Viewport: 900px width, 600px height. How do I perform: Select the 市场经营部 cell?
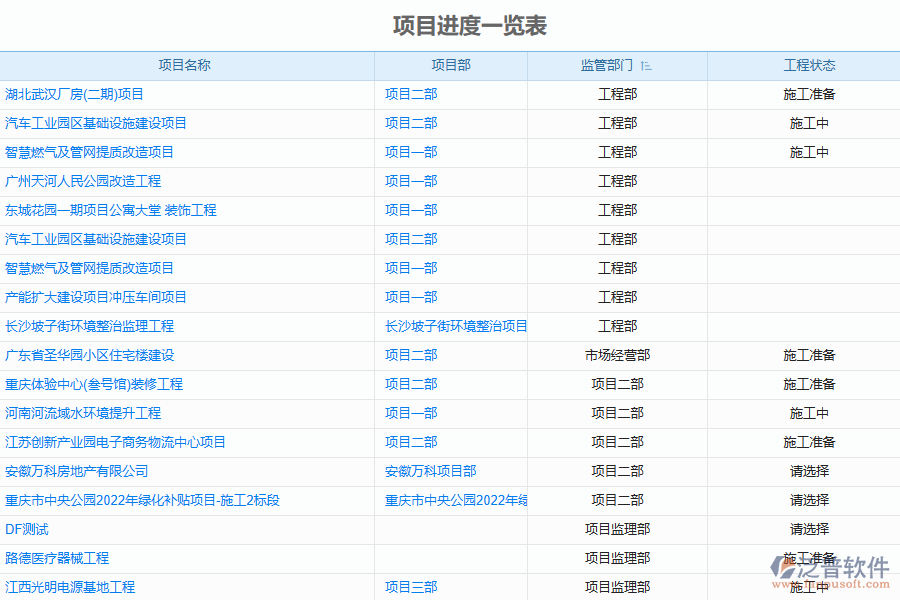coord(617,356)
